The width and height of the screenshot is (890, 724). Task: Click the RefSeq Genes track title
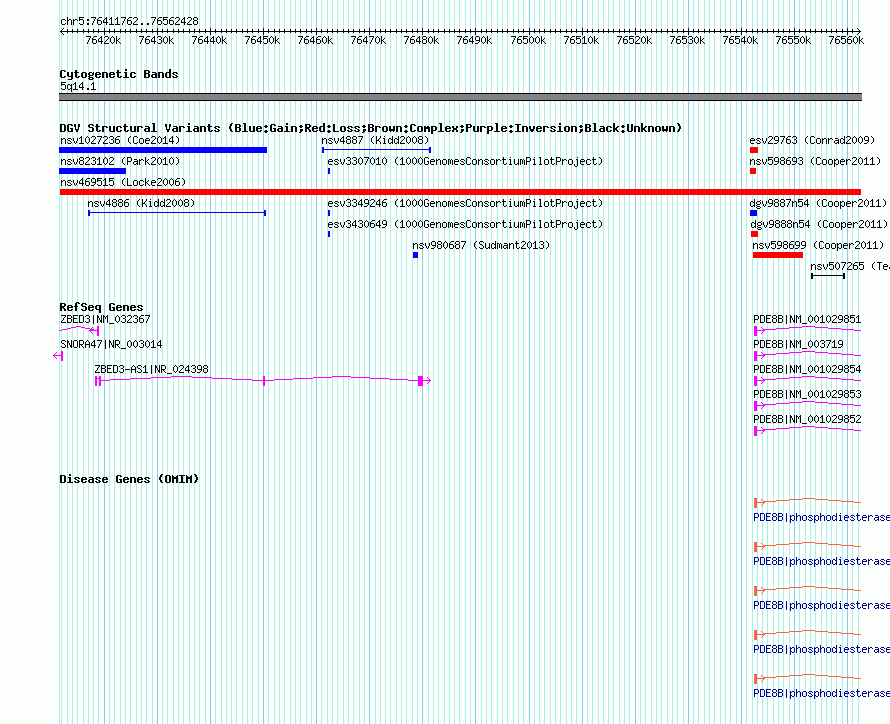101,307
